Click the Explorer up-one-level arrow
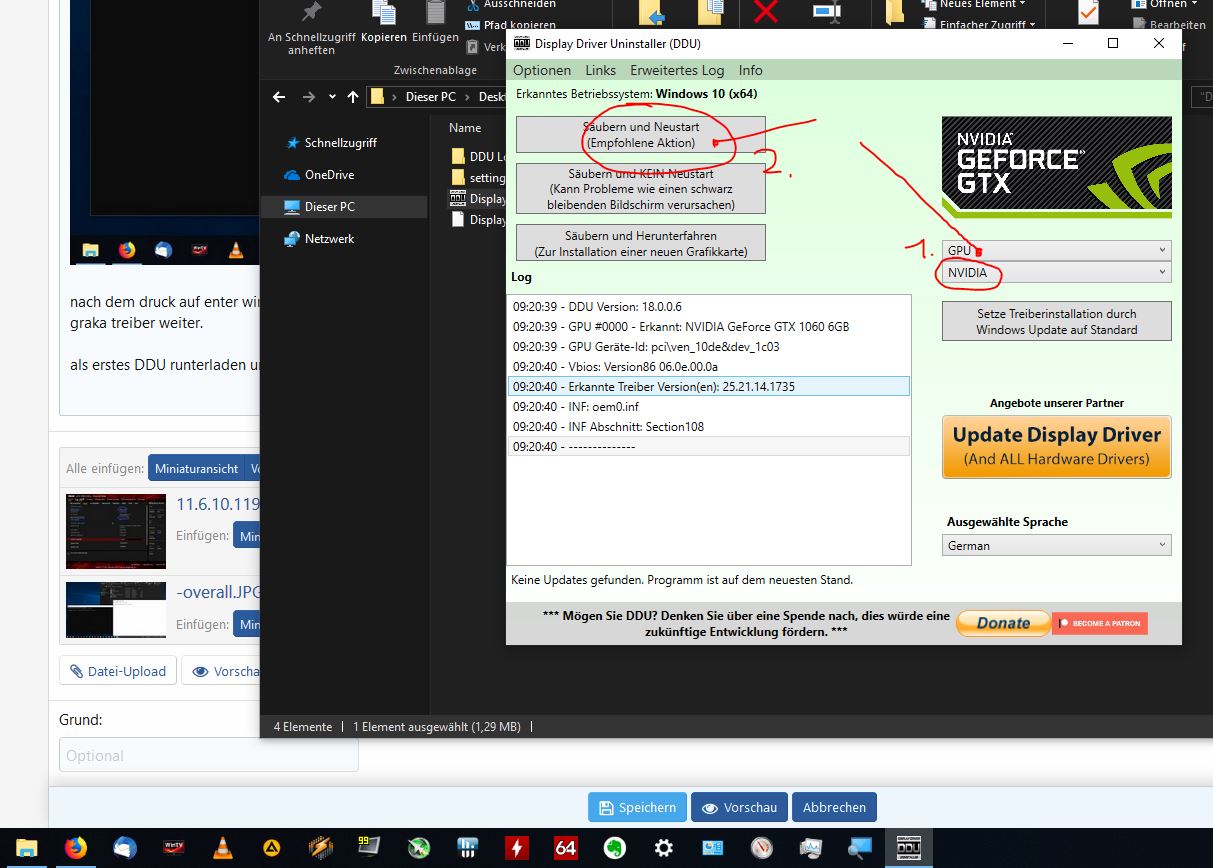The image size is (1213, 868). click(x=352, y=97)
